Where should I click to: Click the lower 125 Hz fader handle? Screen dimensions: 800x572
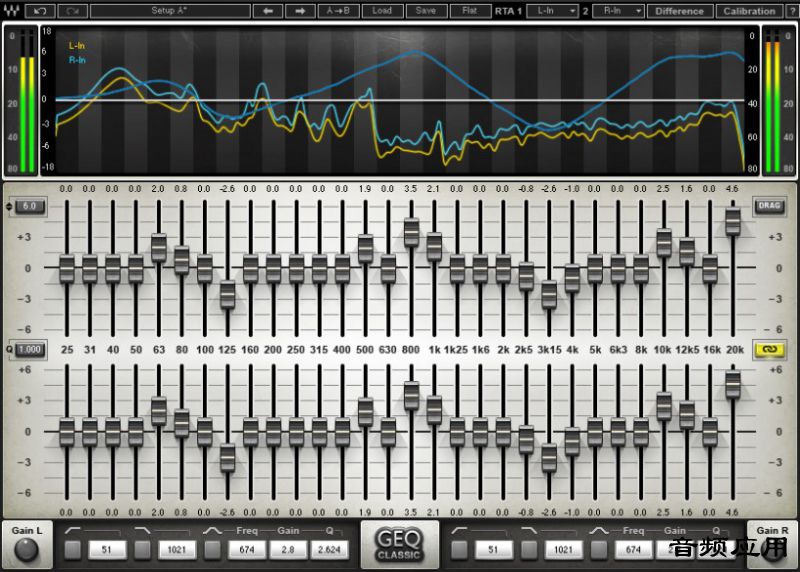tap(228, 458)
